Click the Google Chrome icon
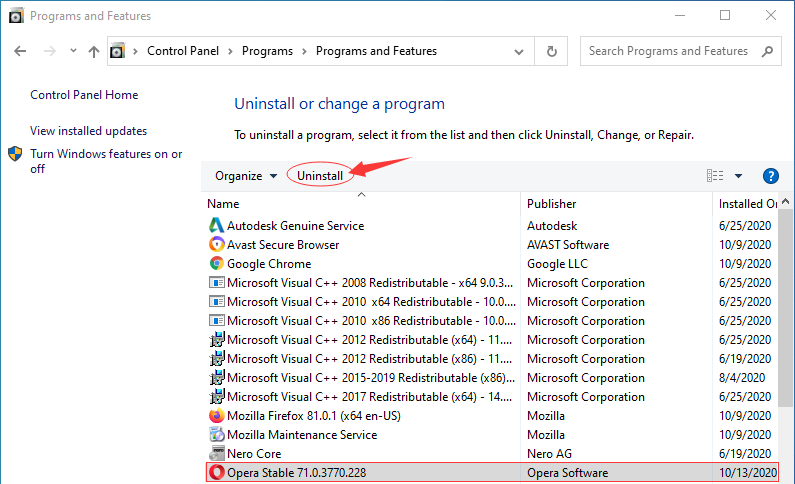Screen dimensions: 795x484 pyautogui.click(x=216, y=263)
